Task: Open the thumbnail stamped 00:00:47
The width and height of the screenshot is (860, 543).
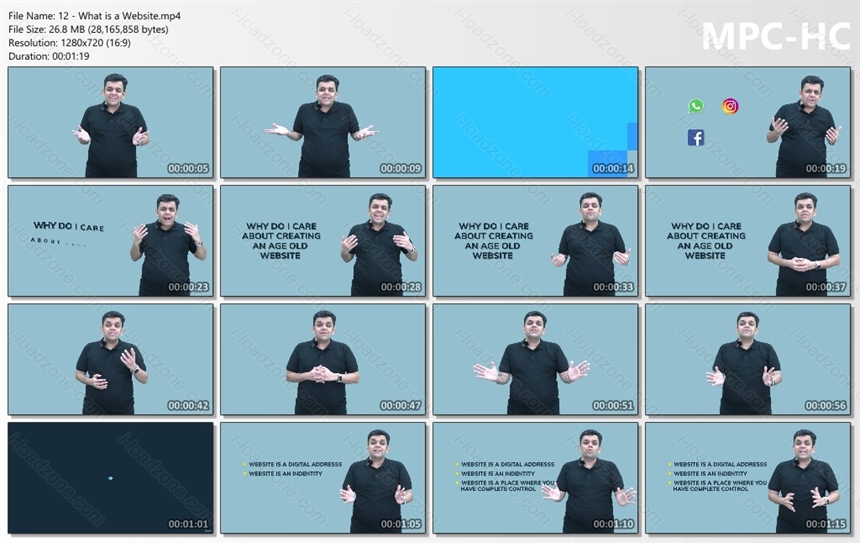Action: click(x=323, y=359)
